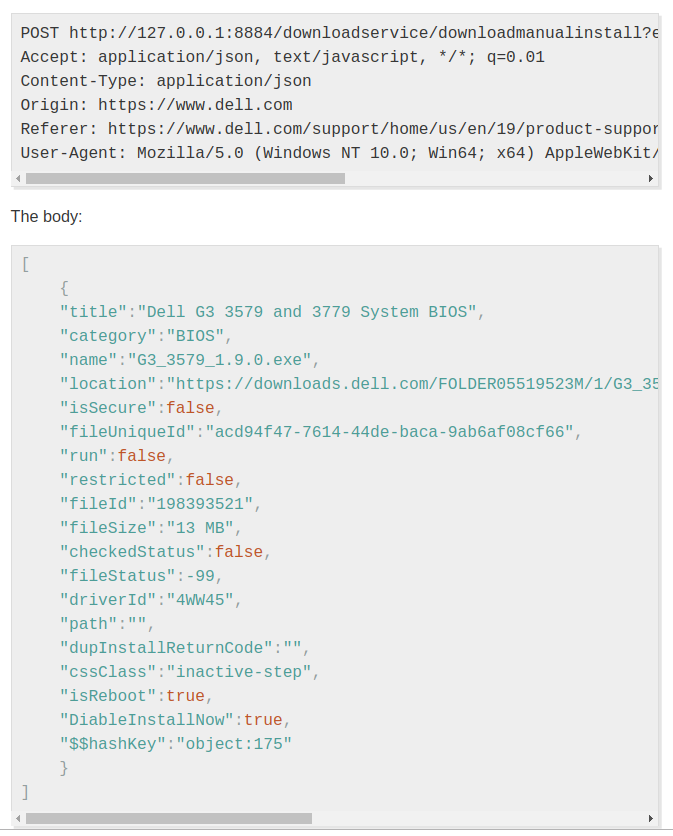Click the headers scrollbar right arrow
The width and height of the screenshot is (673, 836).
coord(652,179)
